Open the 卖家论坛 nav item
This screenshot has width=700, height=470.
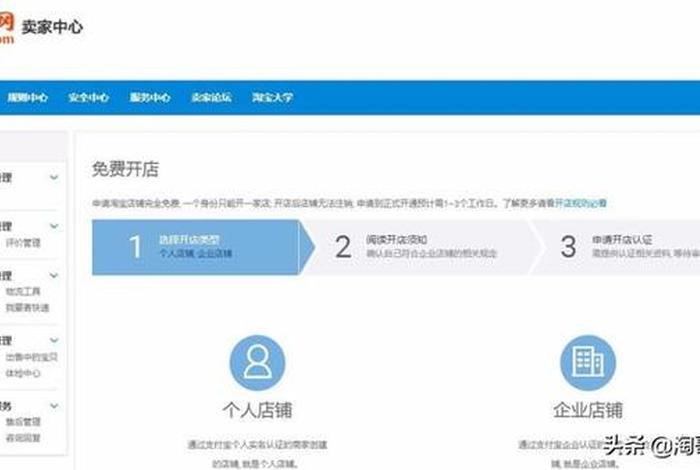click(211, 97)
